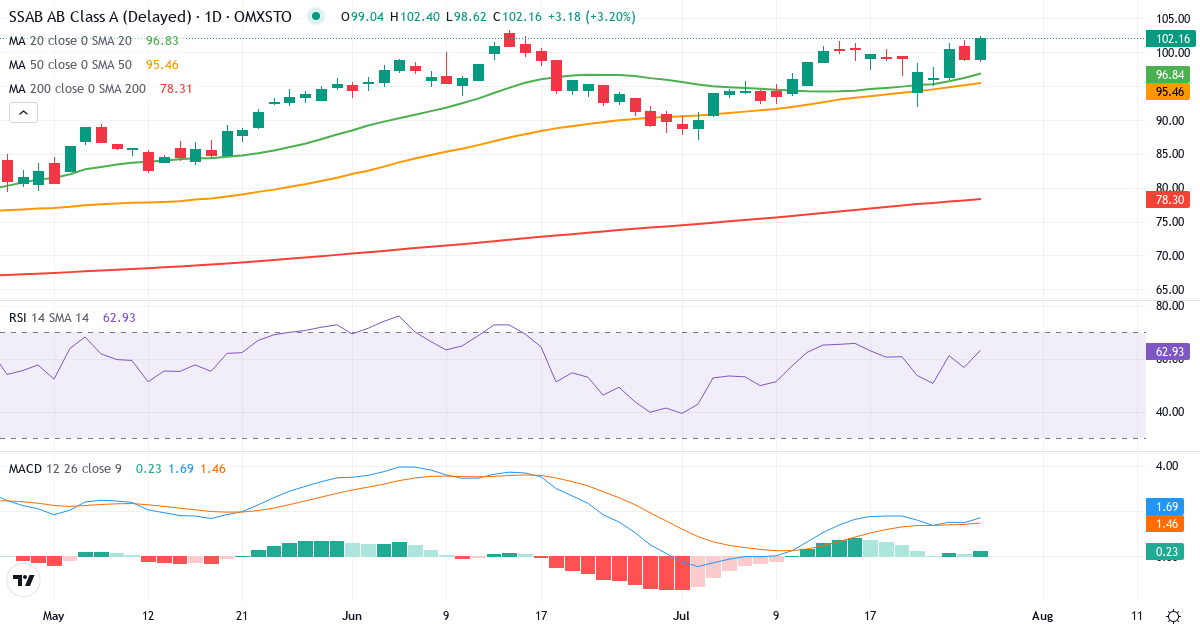Click the red 78.30 MA price tag
The width and height of the screenshot is (1200, 630).
click(x=1168, y=200)
